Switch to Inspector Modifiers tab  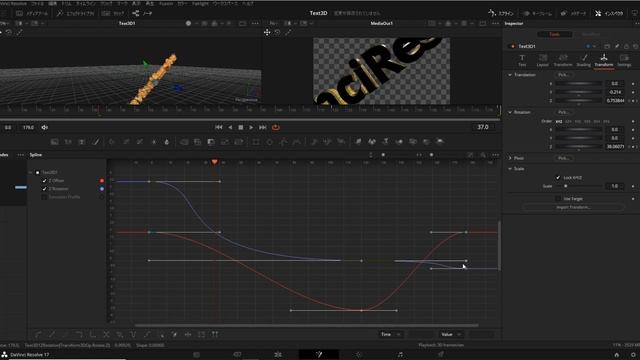(590, 34)
